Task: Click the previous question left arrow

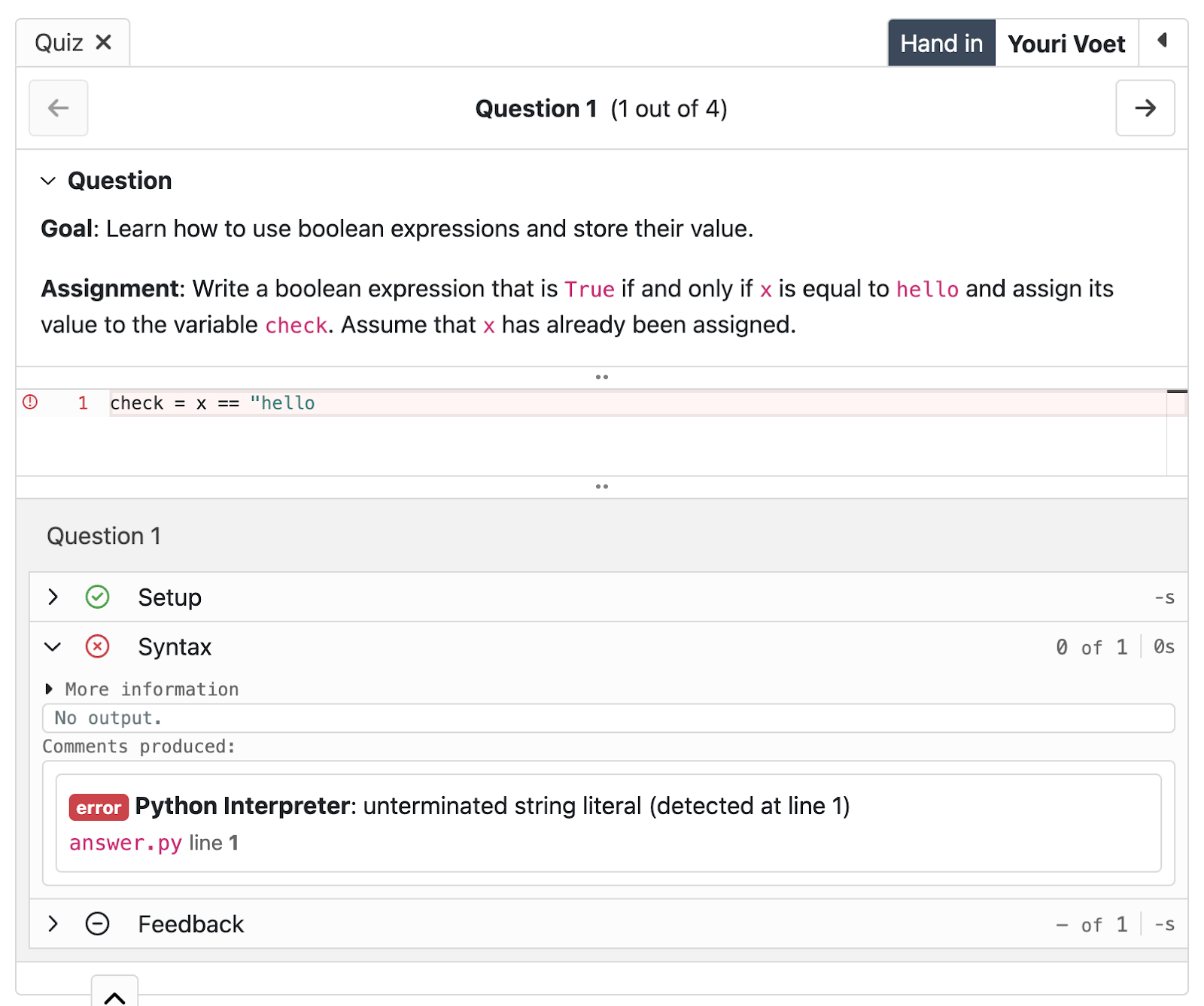Action: tap(59, 108)
